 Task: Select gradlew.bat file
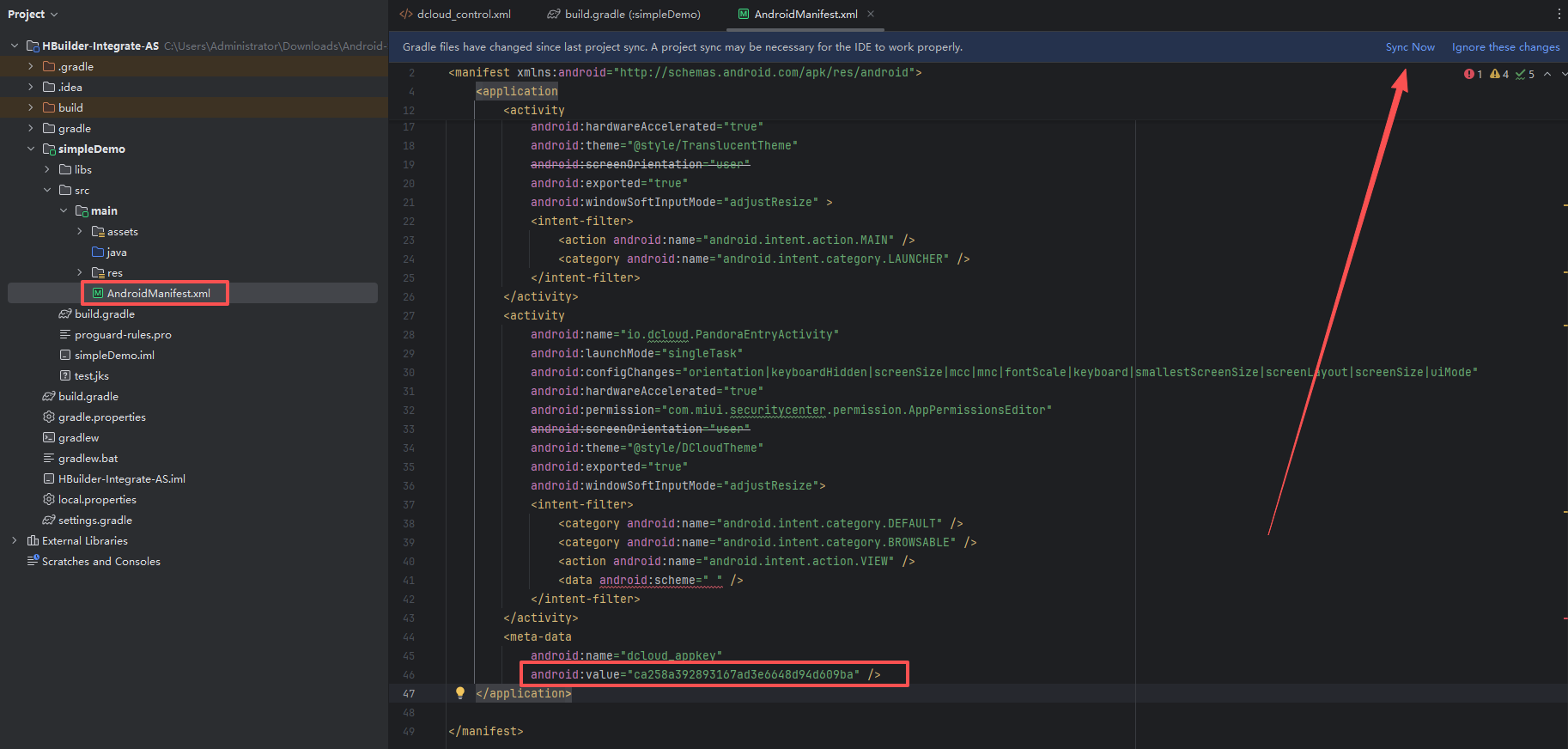88,458
